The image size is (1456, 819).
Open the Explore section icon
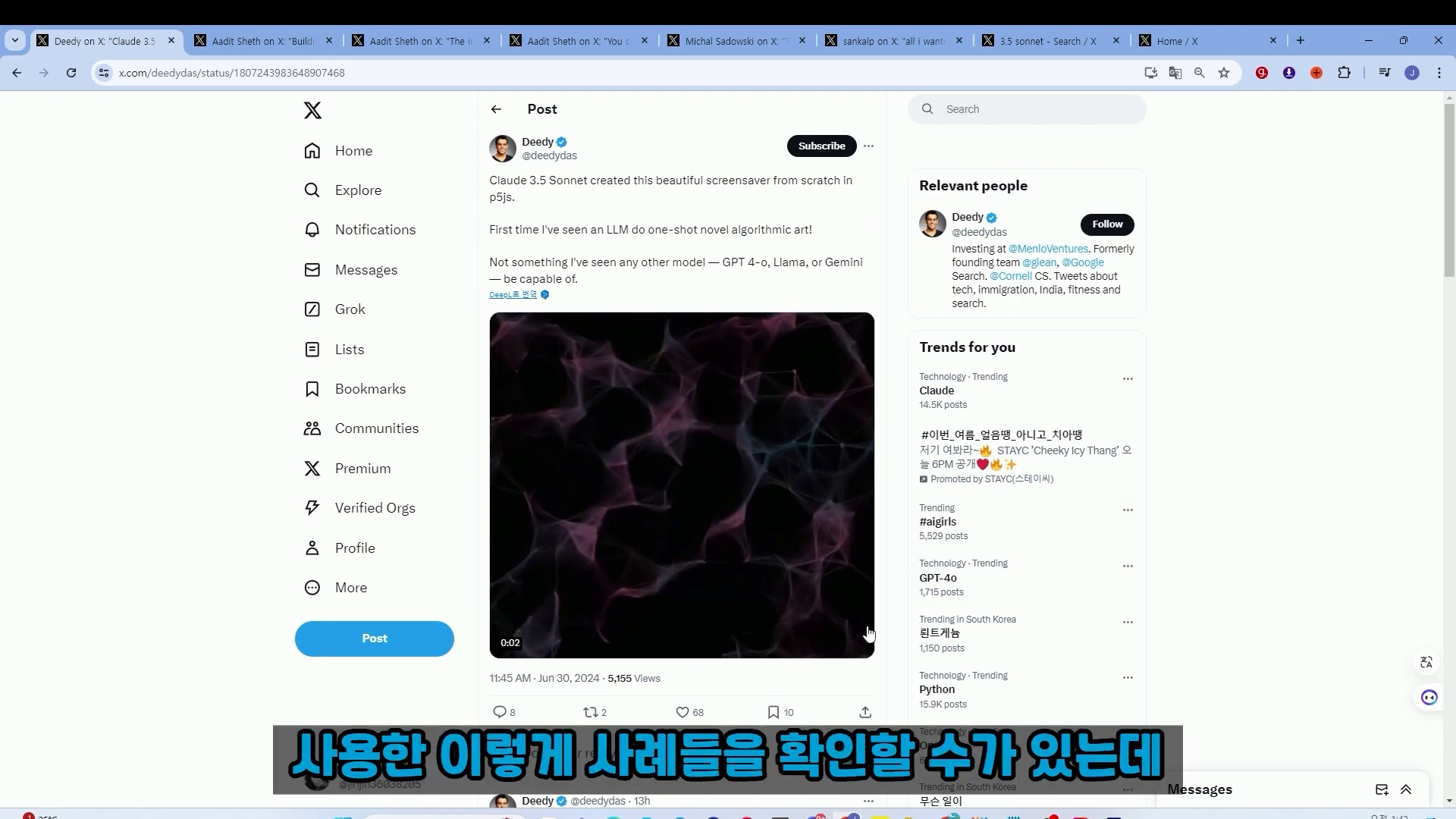[x=313, y=190]
